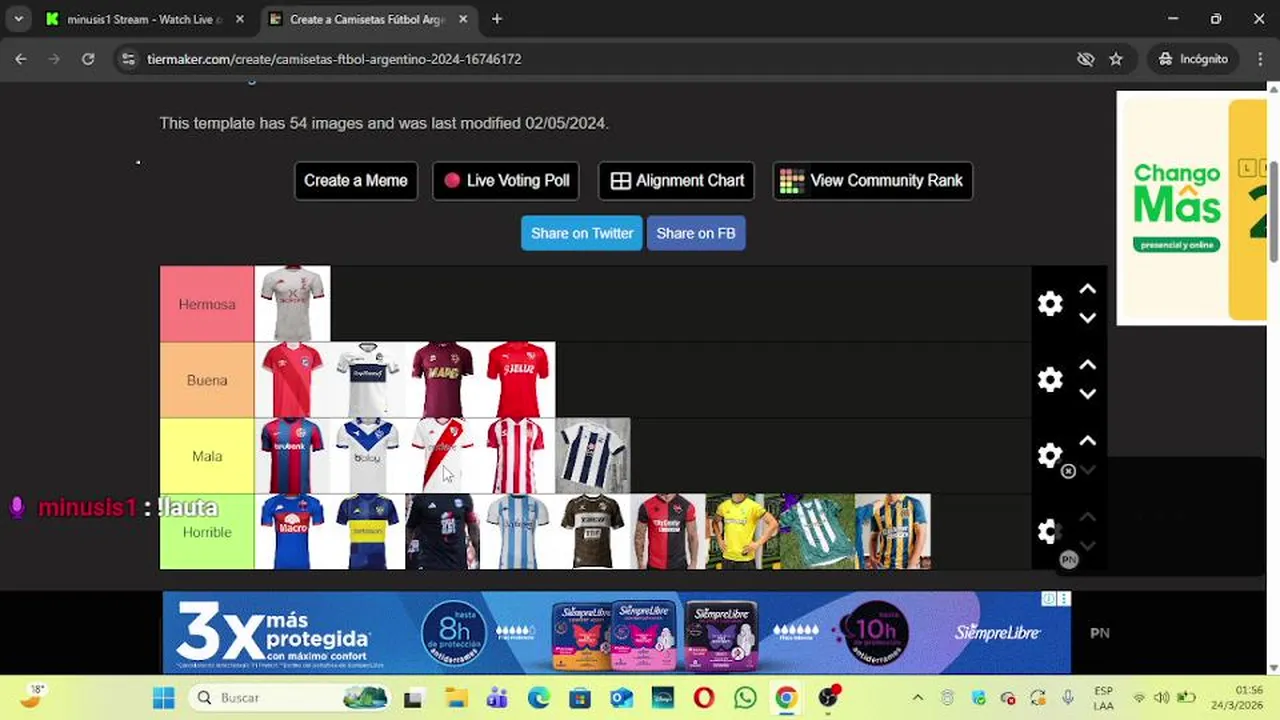View site information icon in address bar
This screenshot has width=1280, height=720.
tap(128, 59)
